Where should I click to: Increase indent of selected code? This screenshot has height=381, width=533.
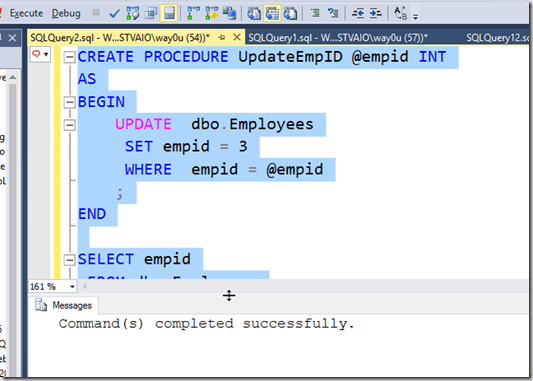point(376,13)
